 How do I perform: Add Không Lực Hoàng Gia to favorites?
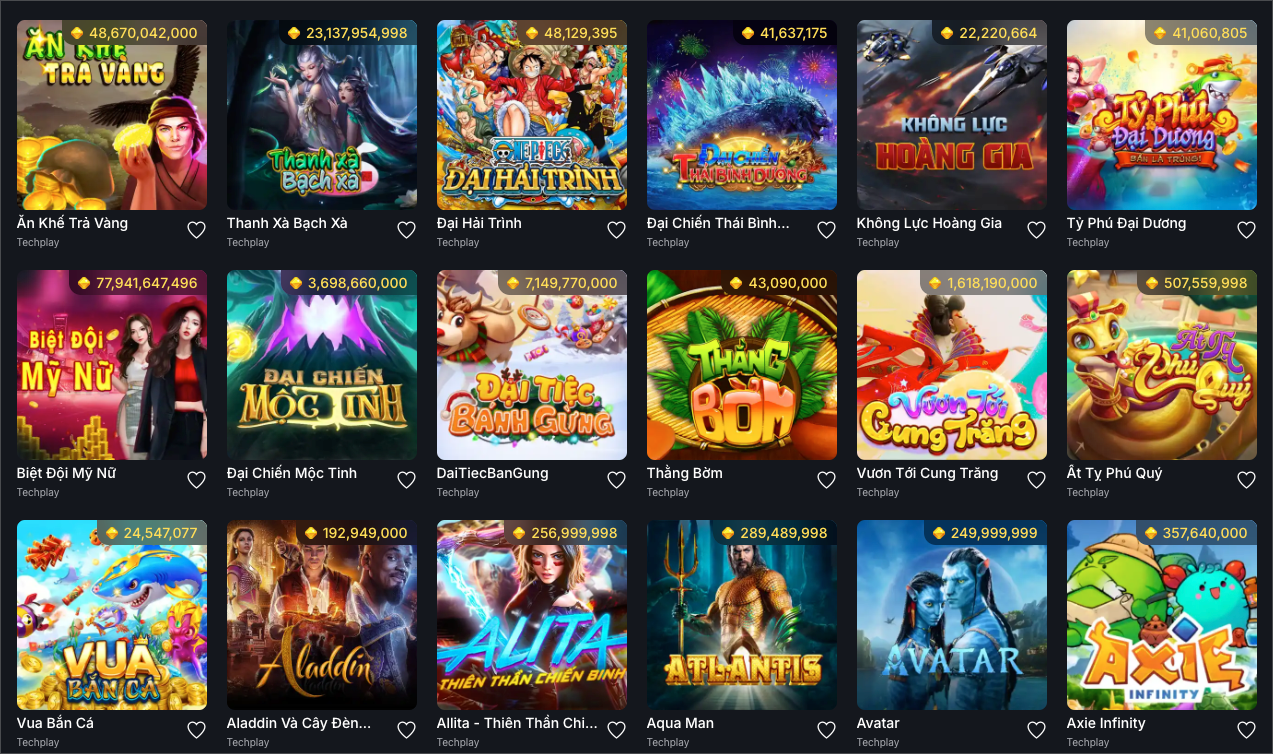click(1037, 230)
